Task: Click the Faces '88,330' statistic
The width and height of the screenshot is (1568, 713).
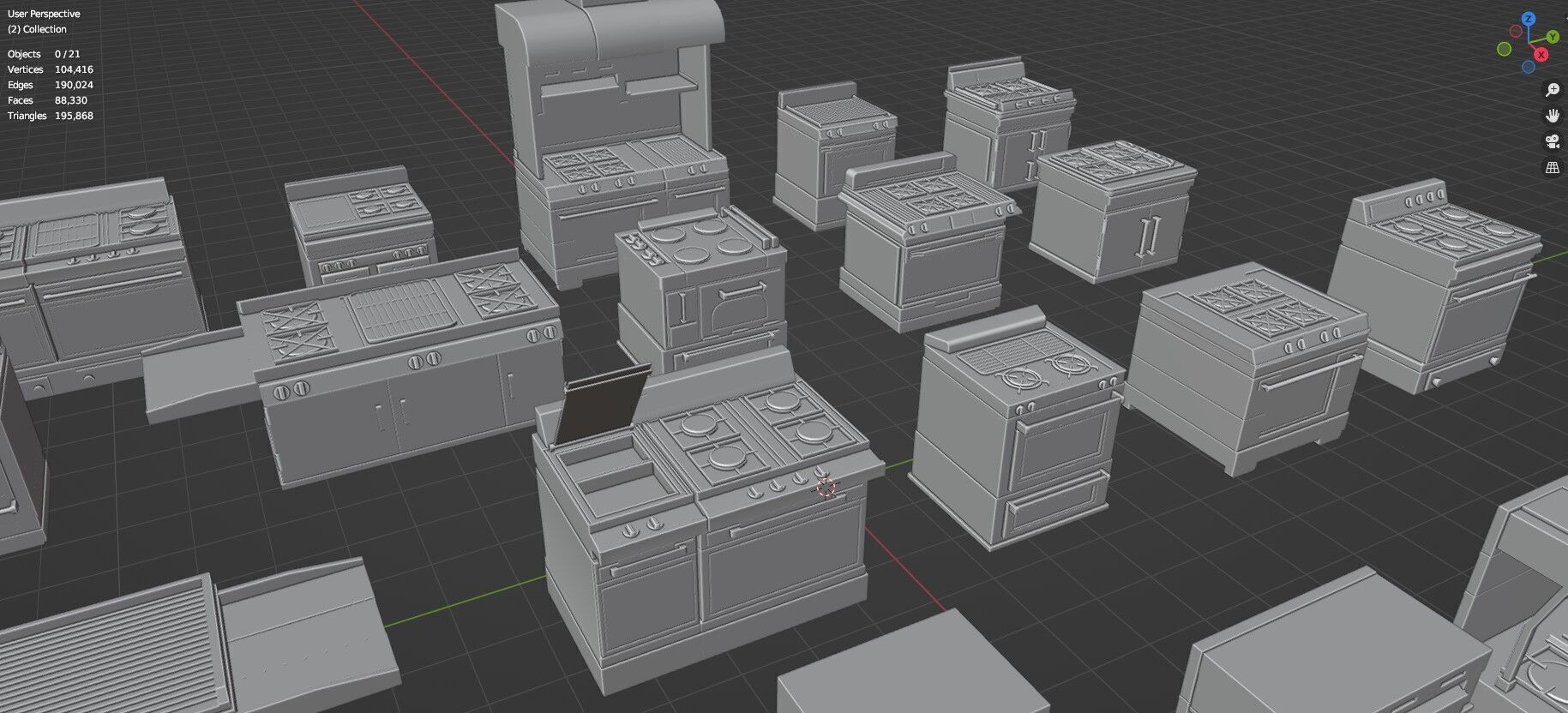Action: (70, 100)
